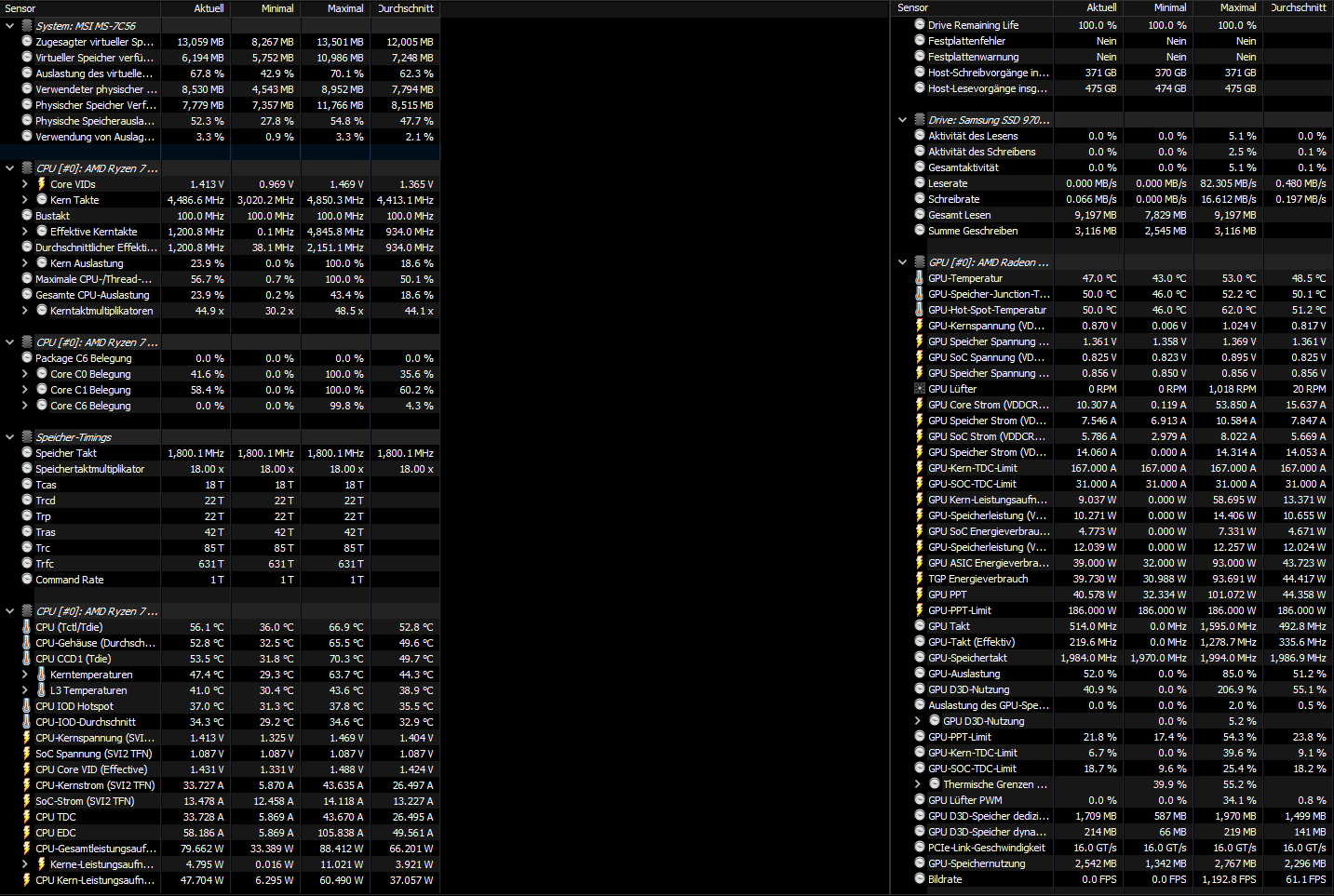Click the drive icon of Samsung SSD 970 group

(x=920, y=120)
